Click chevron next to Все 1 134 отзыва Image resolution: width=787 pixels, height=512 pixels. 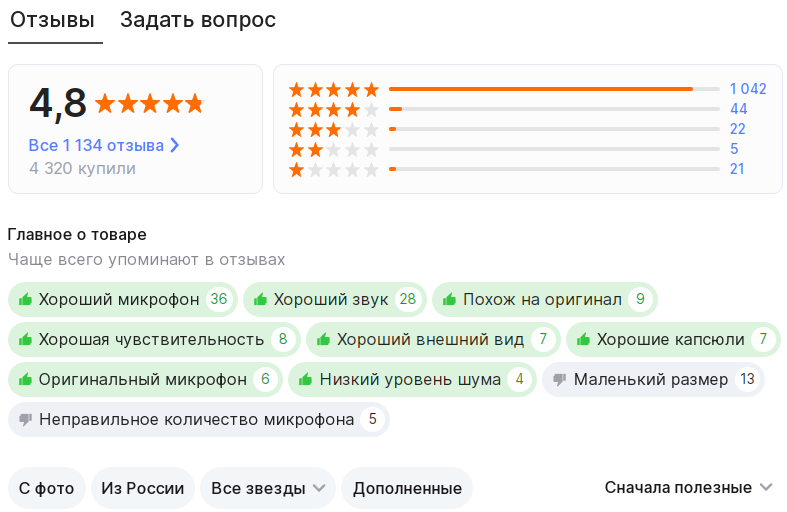(175, 145)
